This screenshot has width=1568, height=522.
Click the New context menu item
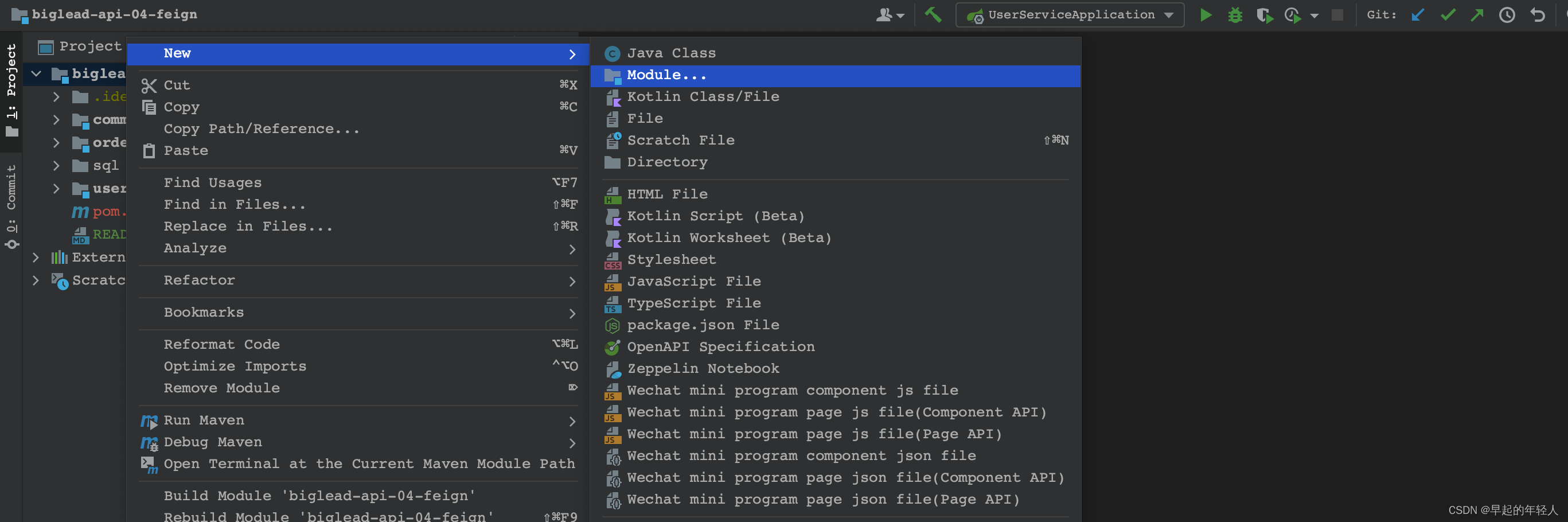click(x=358, y=53)
